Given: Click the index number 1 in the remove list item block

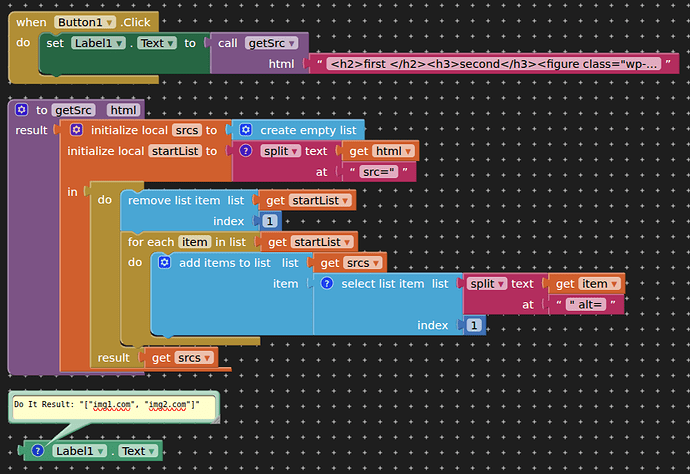Looking at the screenshot, I should pos(270,222).
